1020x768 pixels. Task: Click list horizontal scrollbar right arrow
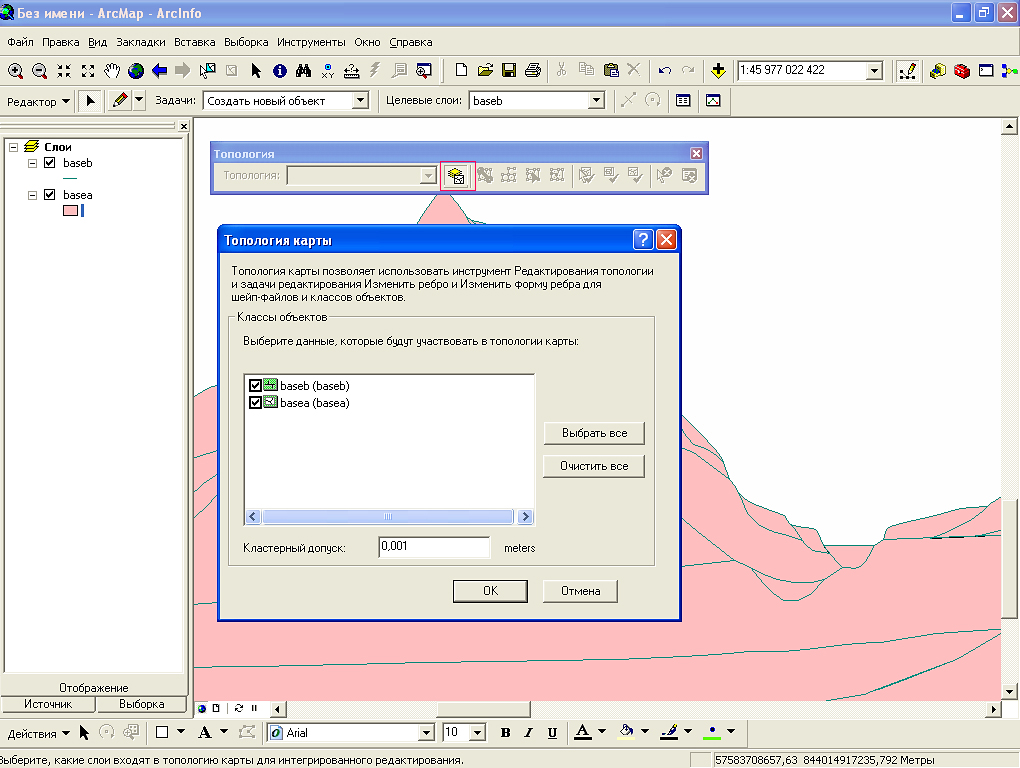[525, 517]
